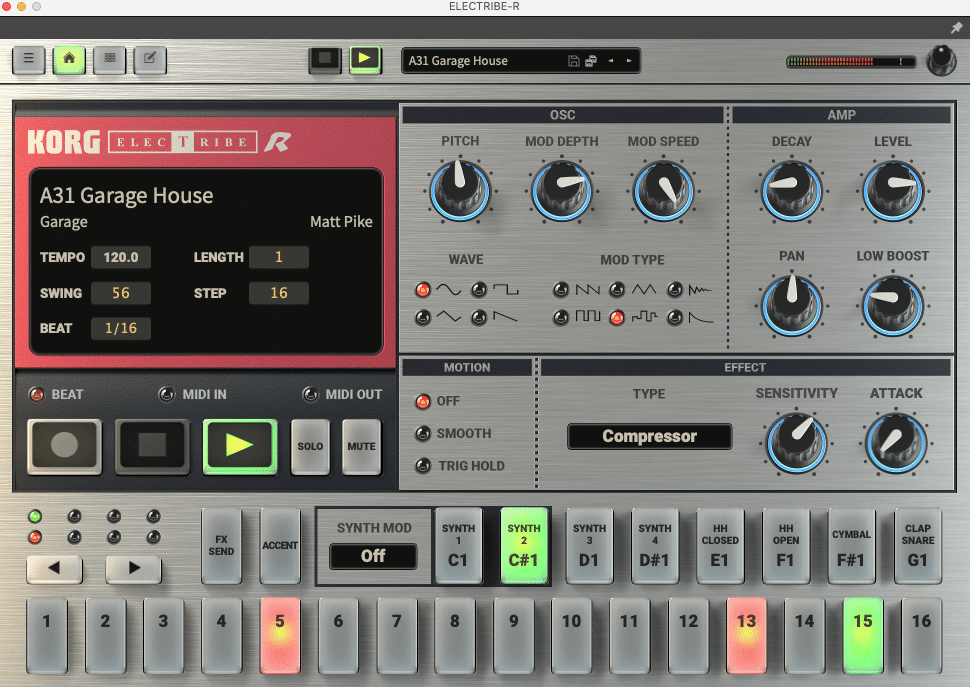
Task: Select the sawtooth wave shape
Action: [478, 317]
